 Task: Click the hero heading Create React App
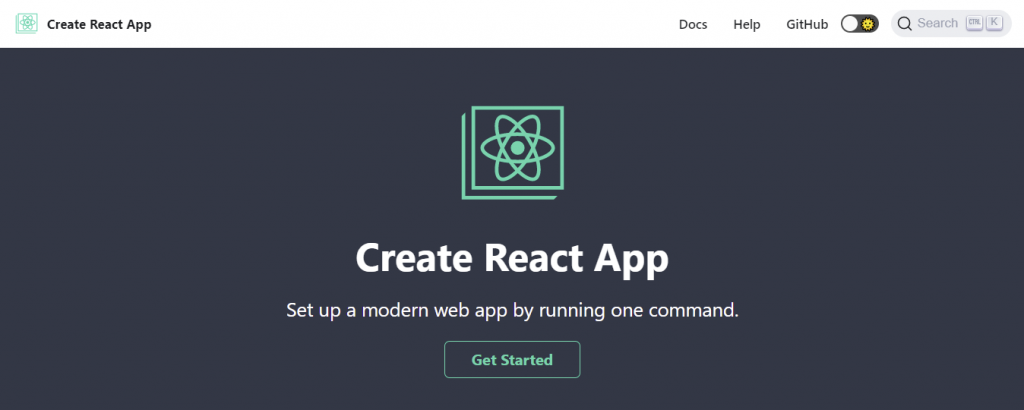coord(512,259)
